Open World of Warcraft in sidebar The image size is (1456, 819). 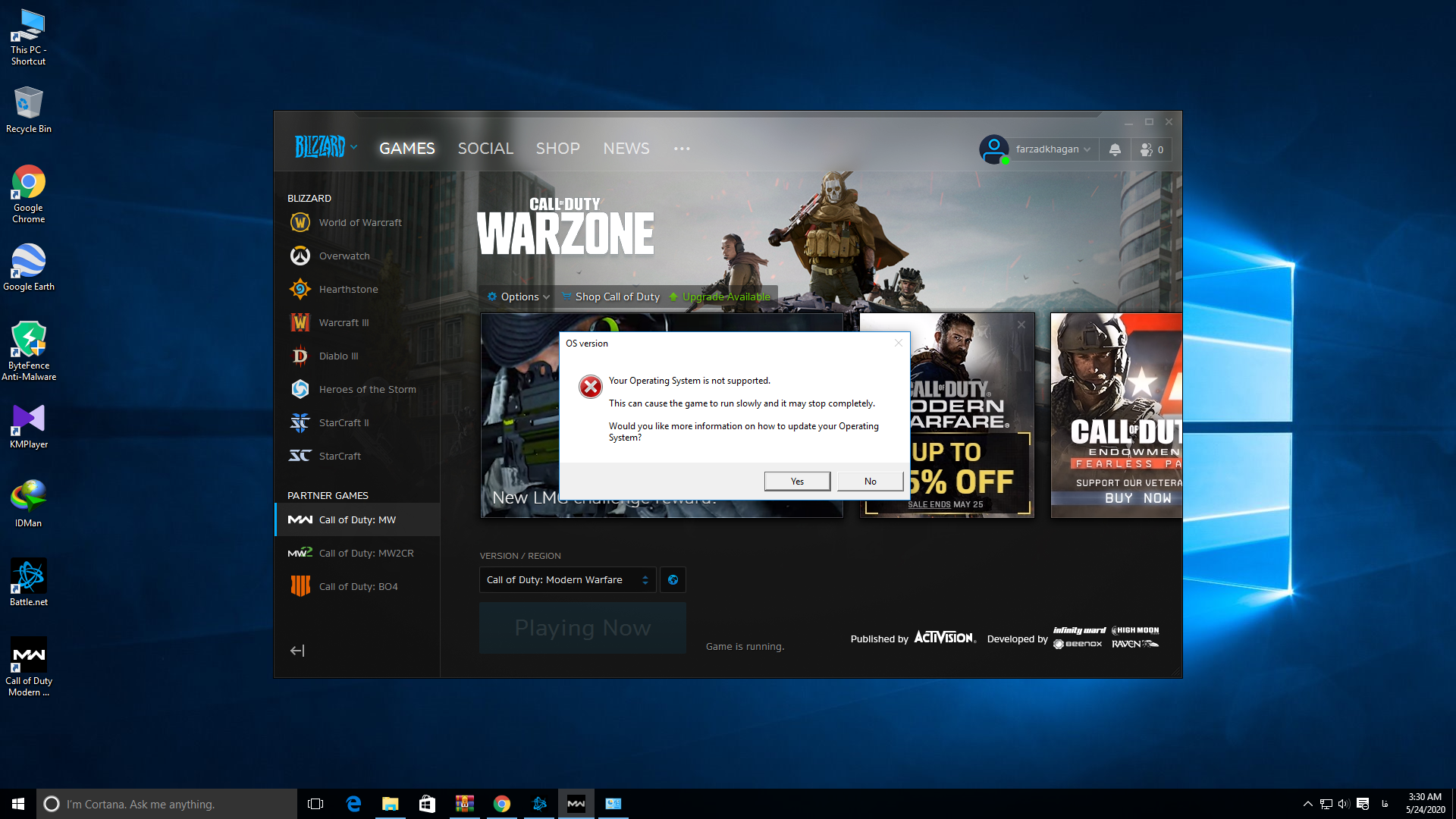pyautogui.click(x=359, y=222)
